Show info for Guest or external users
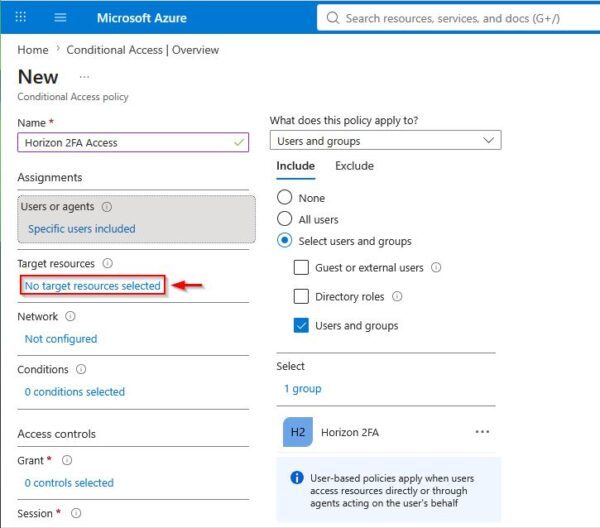 (436, 267)
